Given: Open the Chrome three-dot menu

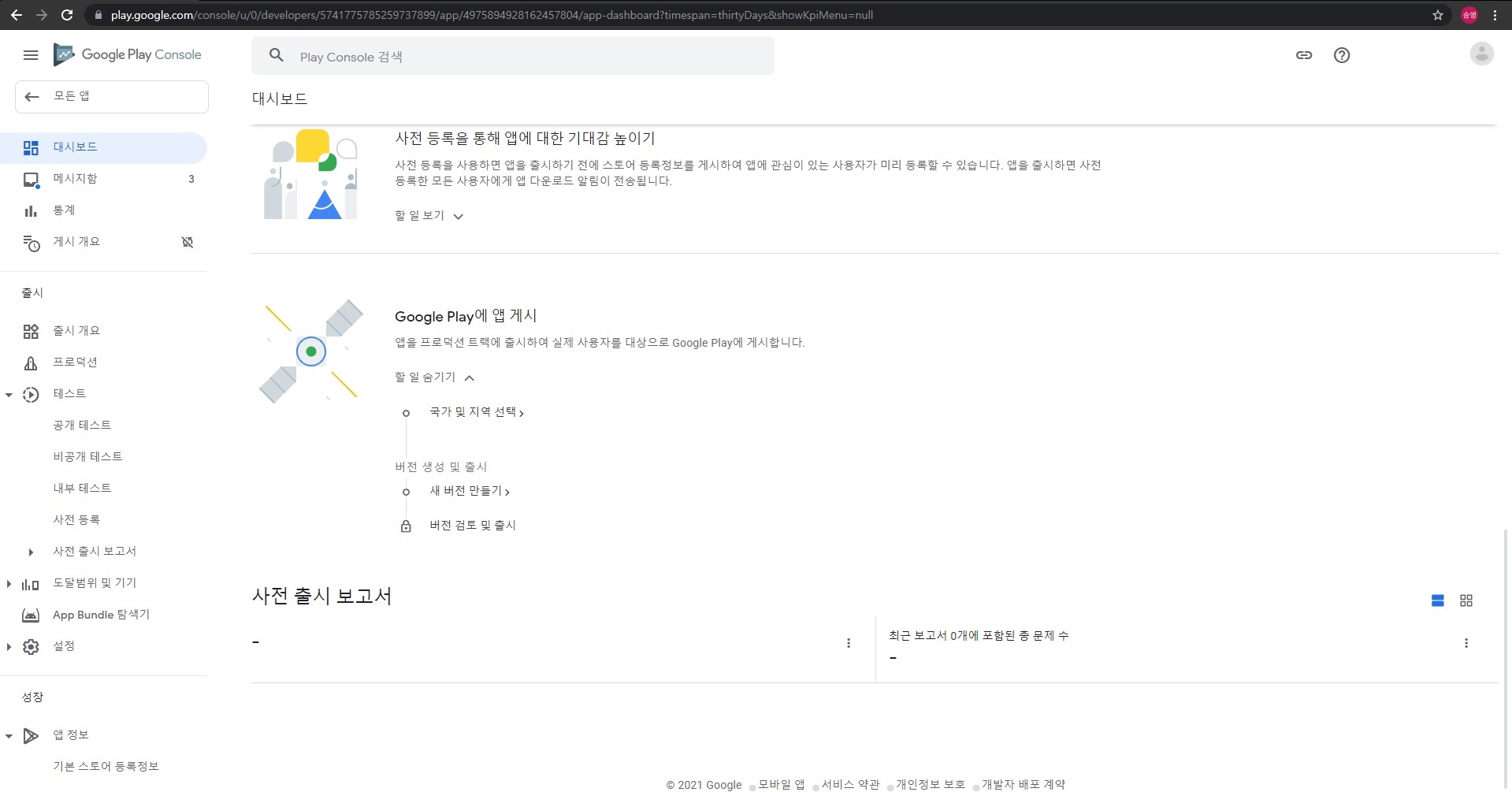Looking at the screenshot, I should tap(1495, 15).
